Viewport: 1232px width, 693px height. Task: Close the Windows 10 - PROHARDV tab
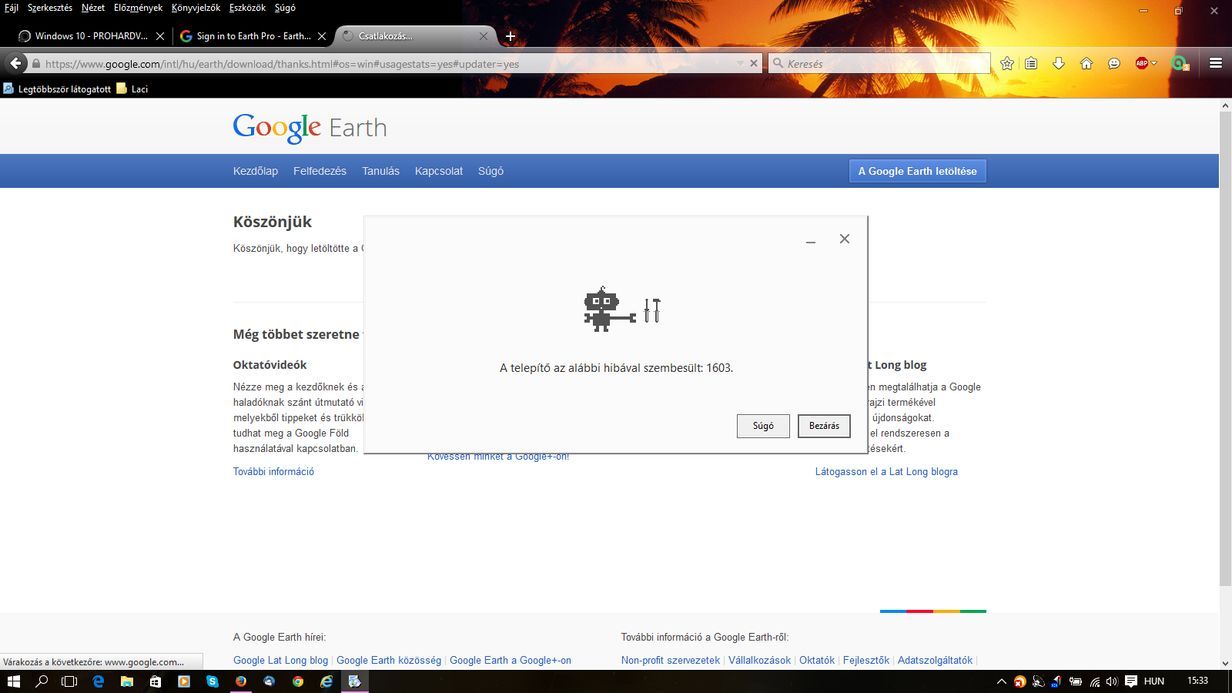click(160, 36)
